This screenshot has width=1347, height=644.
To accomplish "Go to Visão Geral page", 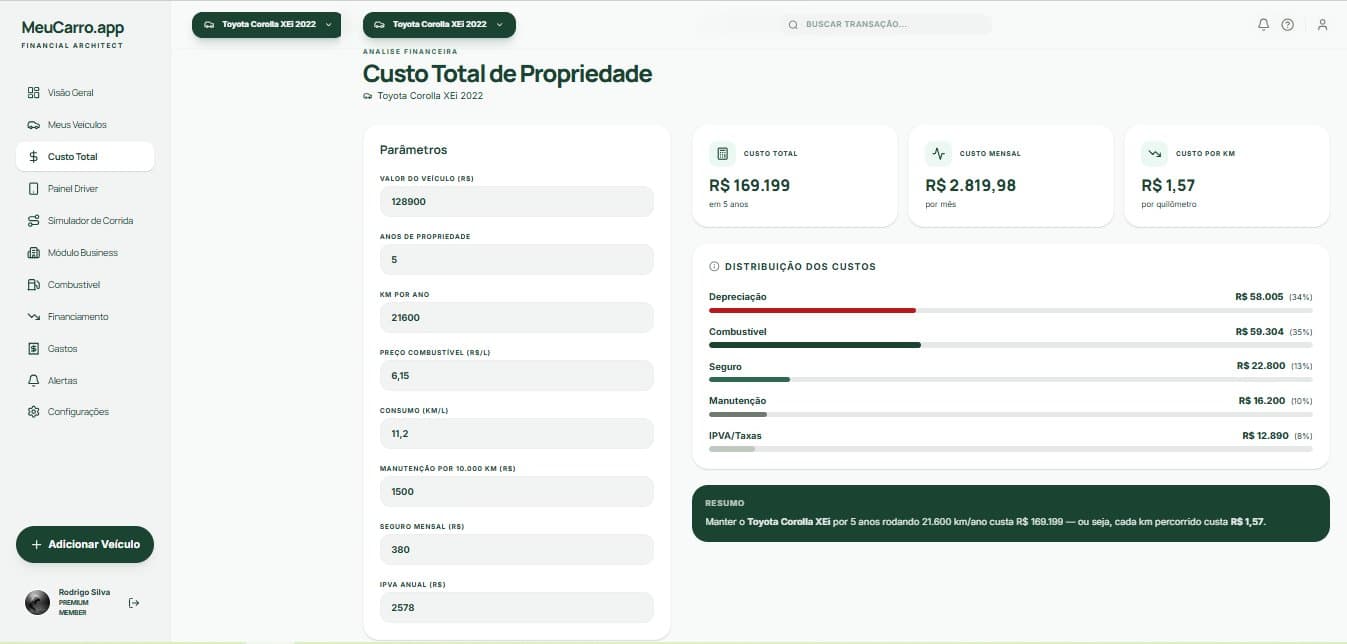I will [x=85, y=93].
